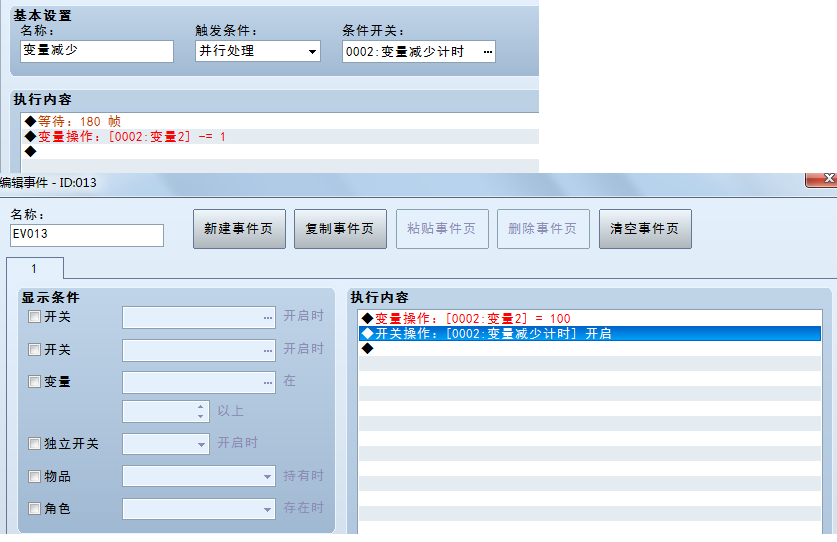This screenshot has height=542, width=837.
Task: Switch to event page tab 1
Action: pyautogui.click(x=35, y=269)
